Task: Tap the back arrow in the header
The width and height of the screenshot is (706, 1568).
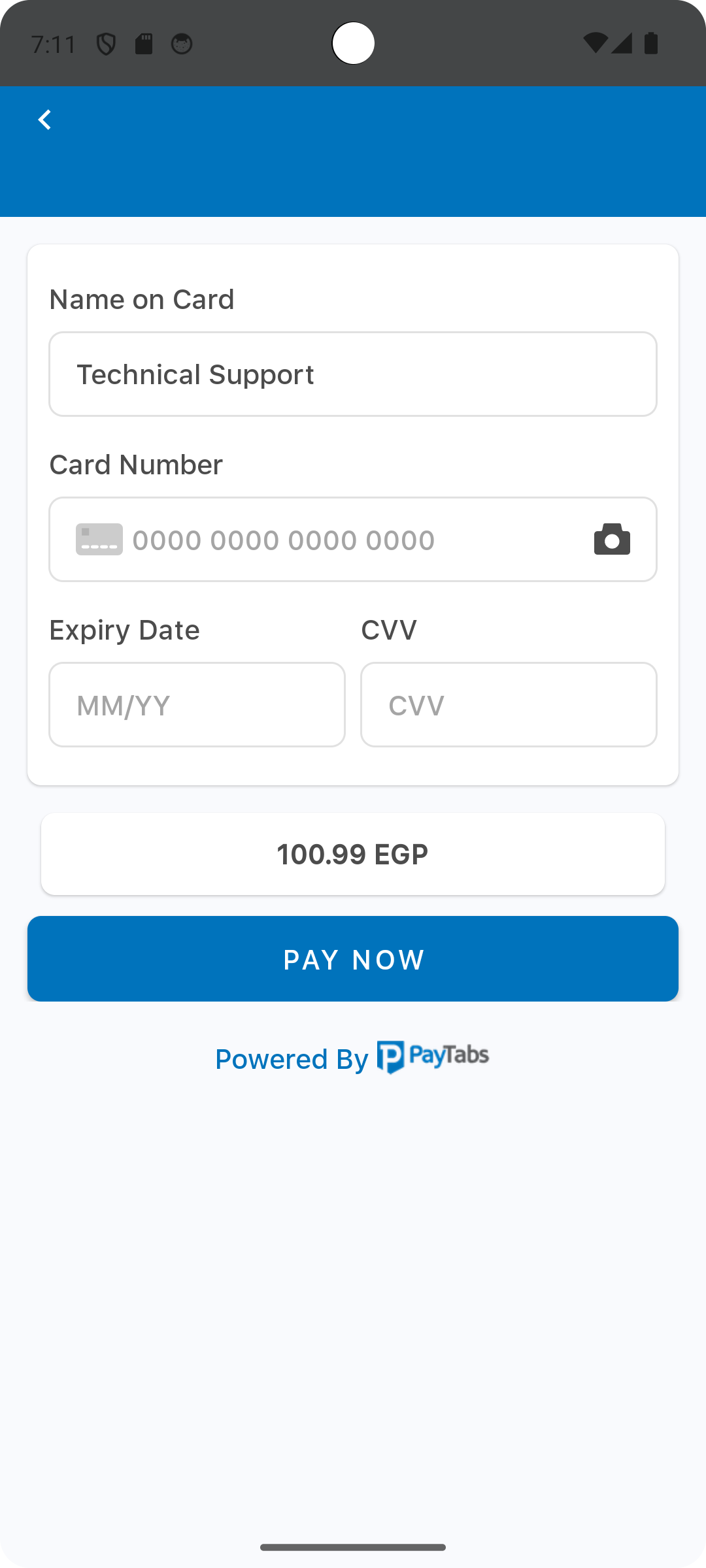Action: (x=44, y=120)
